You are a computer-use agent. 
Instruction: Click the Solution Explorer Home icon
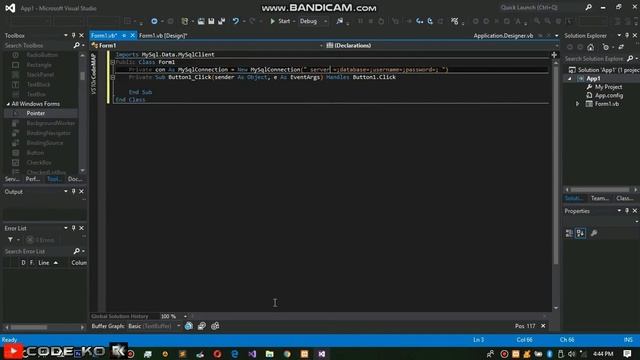[591, 47]
